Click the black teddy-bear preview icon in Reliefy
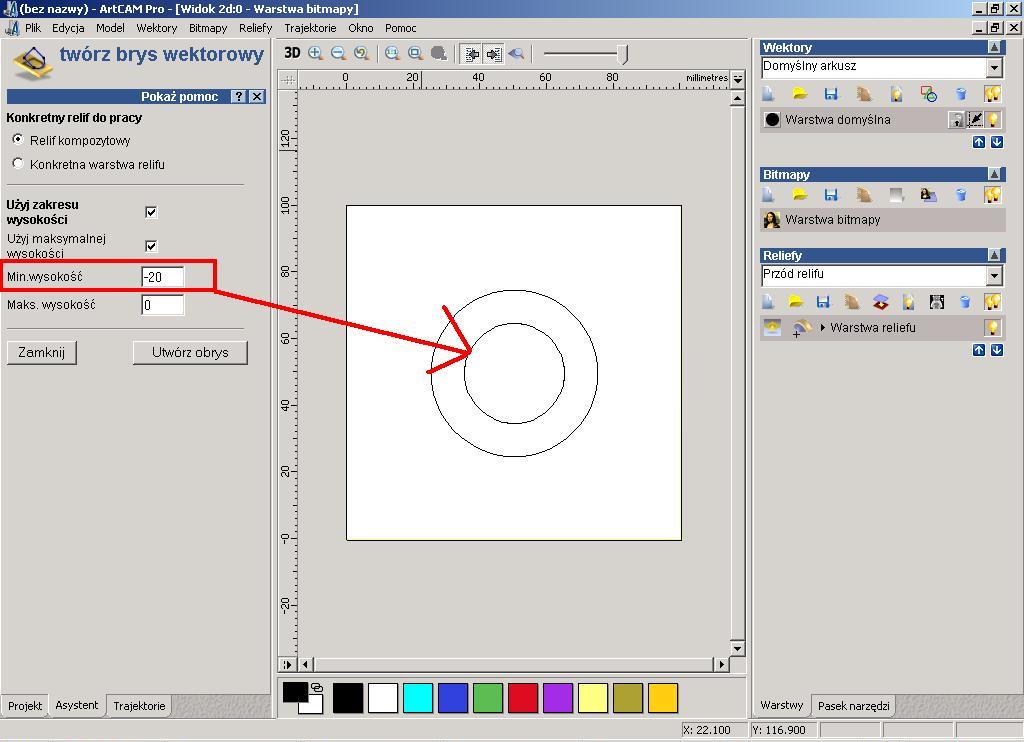Viewport: 1029px width, 742px height. click(x=936, y=302)
